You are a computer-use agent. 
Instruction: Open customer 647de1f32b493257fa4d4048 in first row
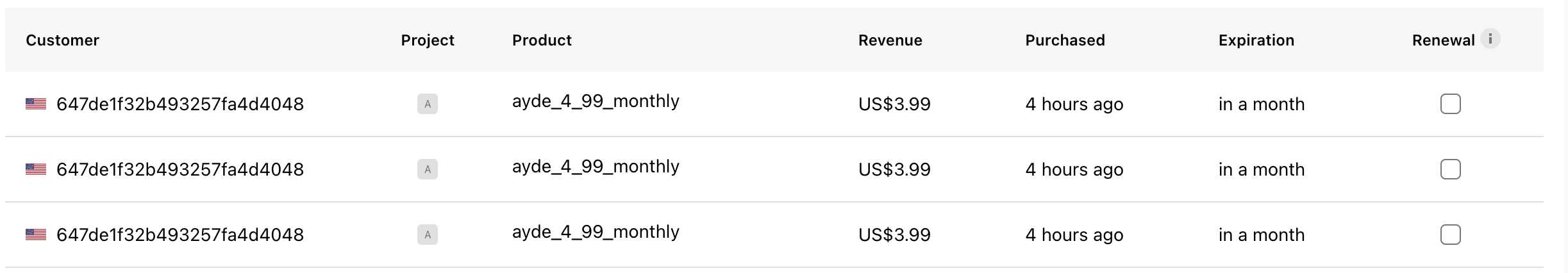click(x=180, y=104)
